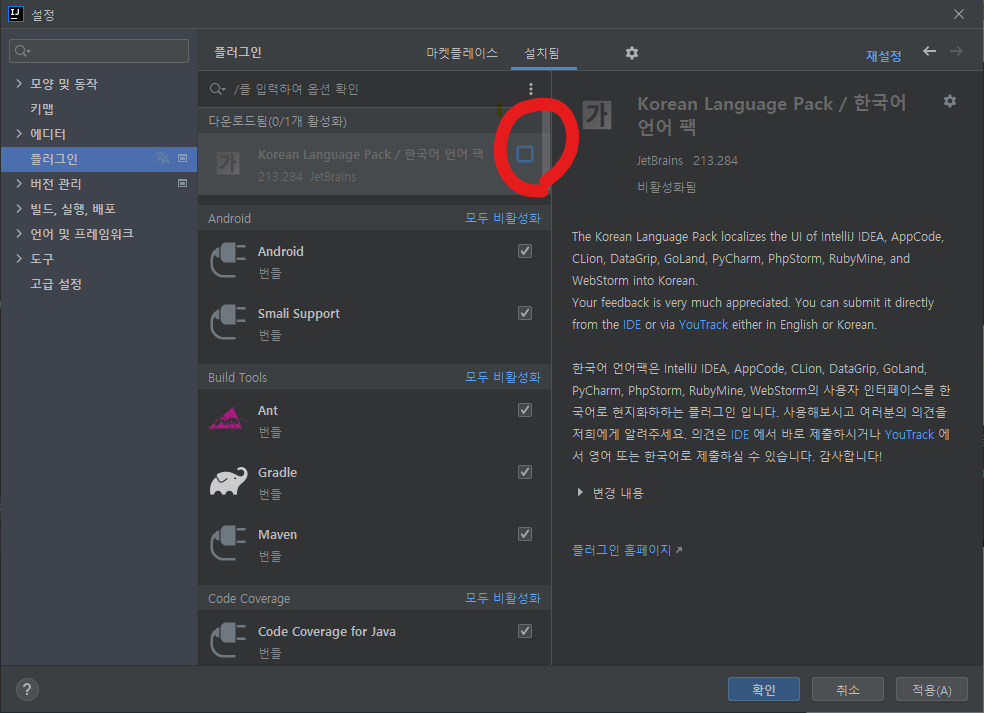Click the Gradle elephant icon
This screenshot has height=713, width=984.
pos(228,481)
